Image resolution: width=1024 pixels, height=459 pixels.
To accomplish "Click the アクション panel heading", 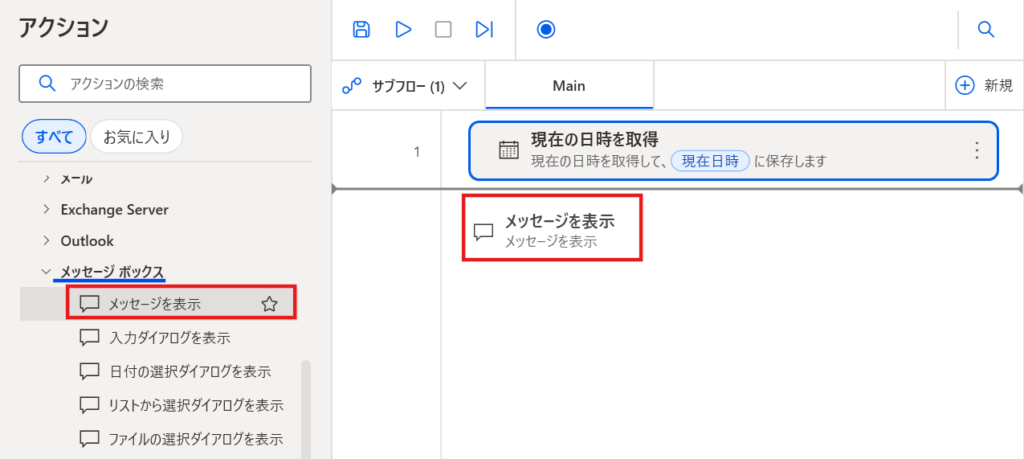I will tap(63, 27).
